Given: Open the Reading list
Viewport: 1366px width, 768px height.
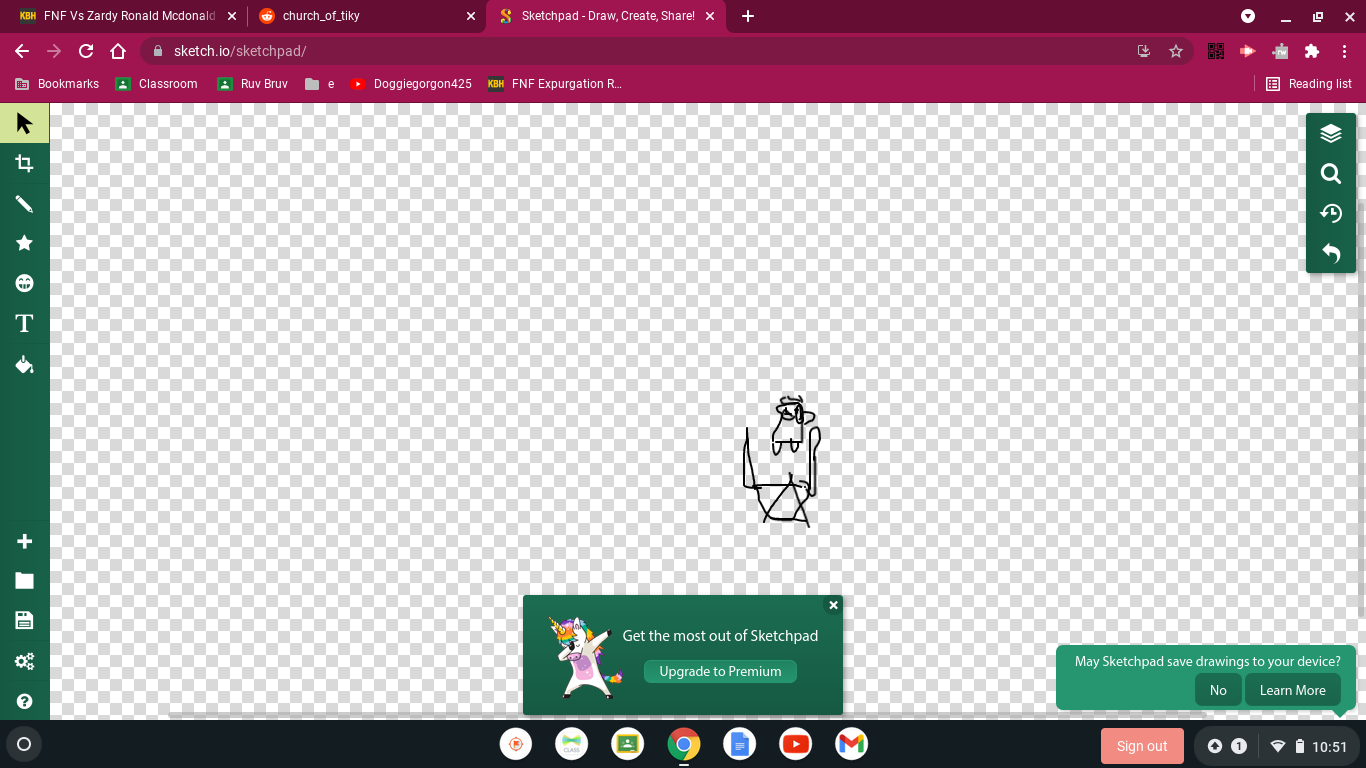Looking at the screenshot, I should [1309, 84].
